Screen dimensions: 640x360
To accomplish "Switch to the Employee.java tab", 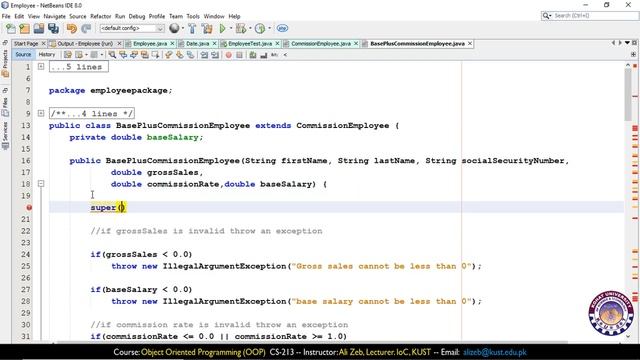I will [x=149, y=43].
